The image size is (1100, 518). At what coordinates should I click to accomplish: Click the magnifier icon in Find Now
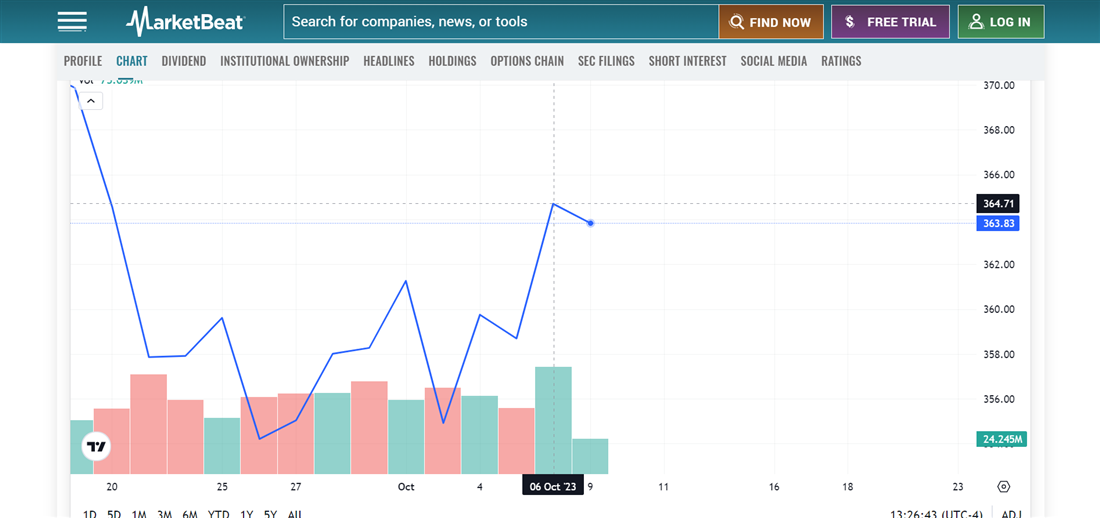[737, 22]
